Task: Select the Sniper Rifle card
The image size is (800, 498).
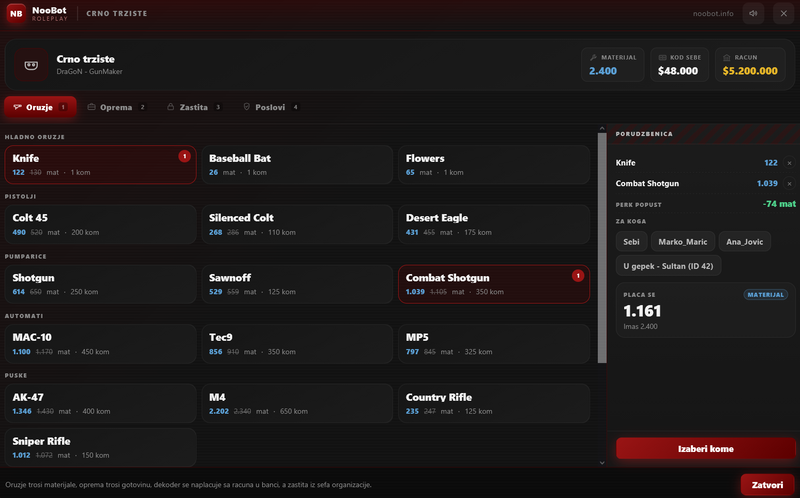Action: (x=101, y=447)
